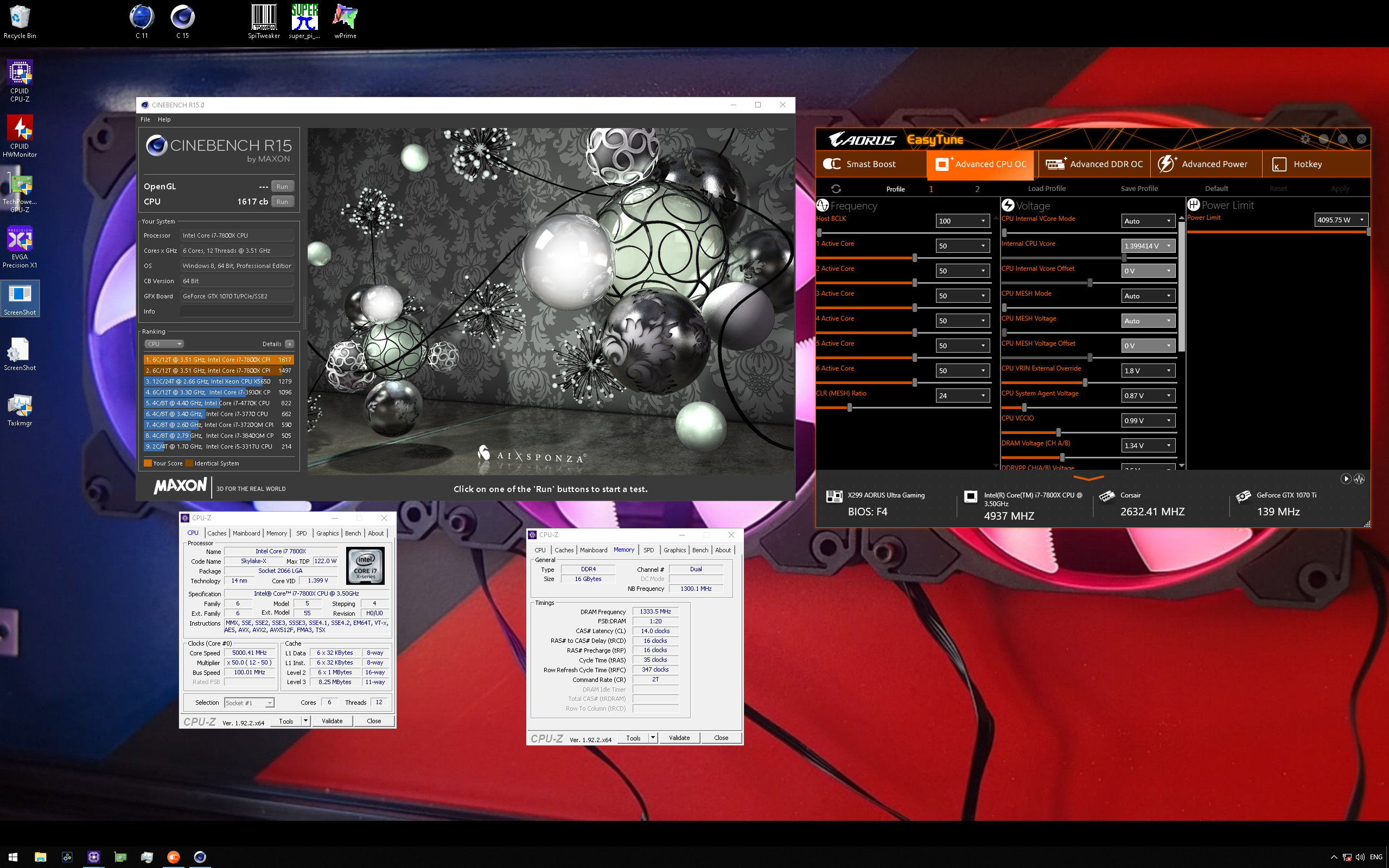
Task: Launch the C 15 Cinebench desktop icon
Action: tap(182, 22)
